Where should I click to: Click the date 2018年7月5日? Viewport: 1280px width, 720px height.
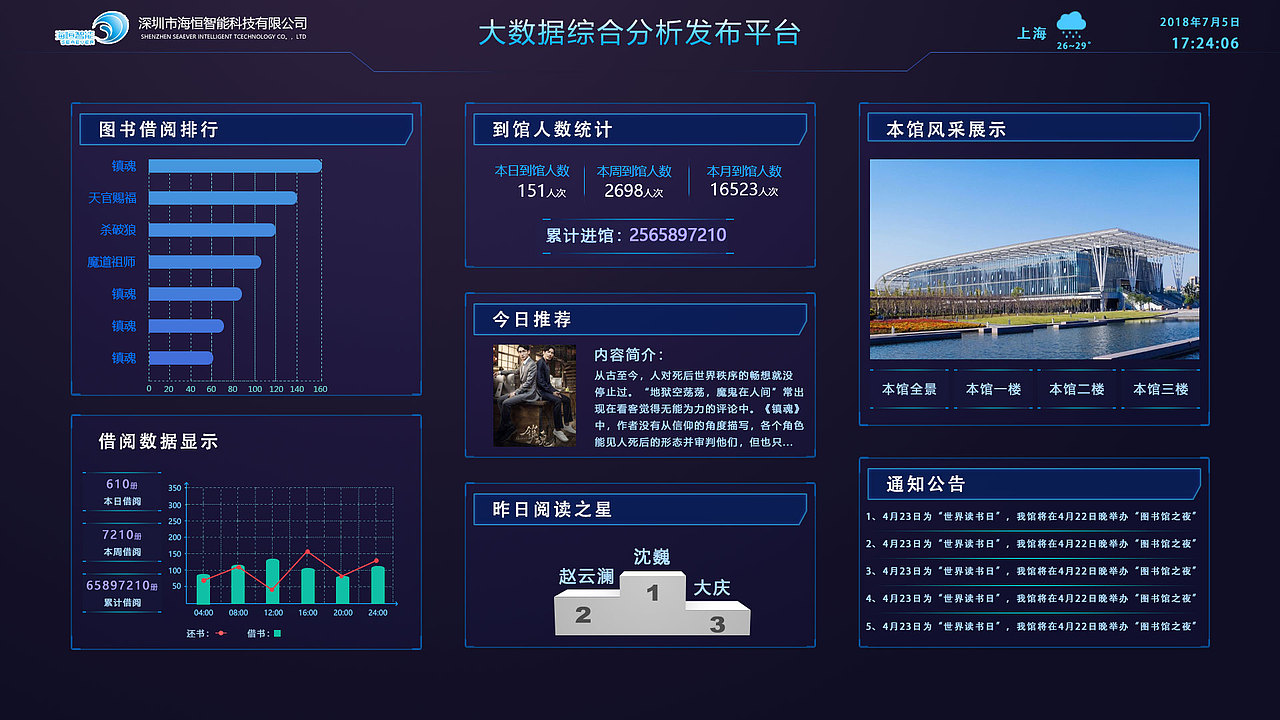pyautogui.click(x=1200, y=21)
